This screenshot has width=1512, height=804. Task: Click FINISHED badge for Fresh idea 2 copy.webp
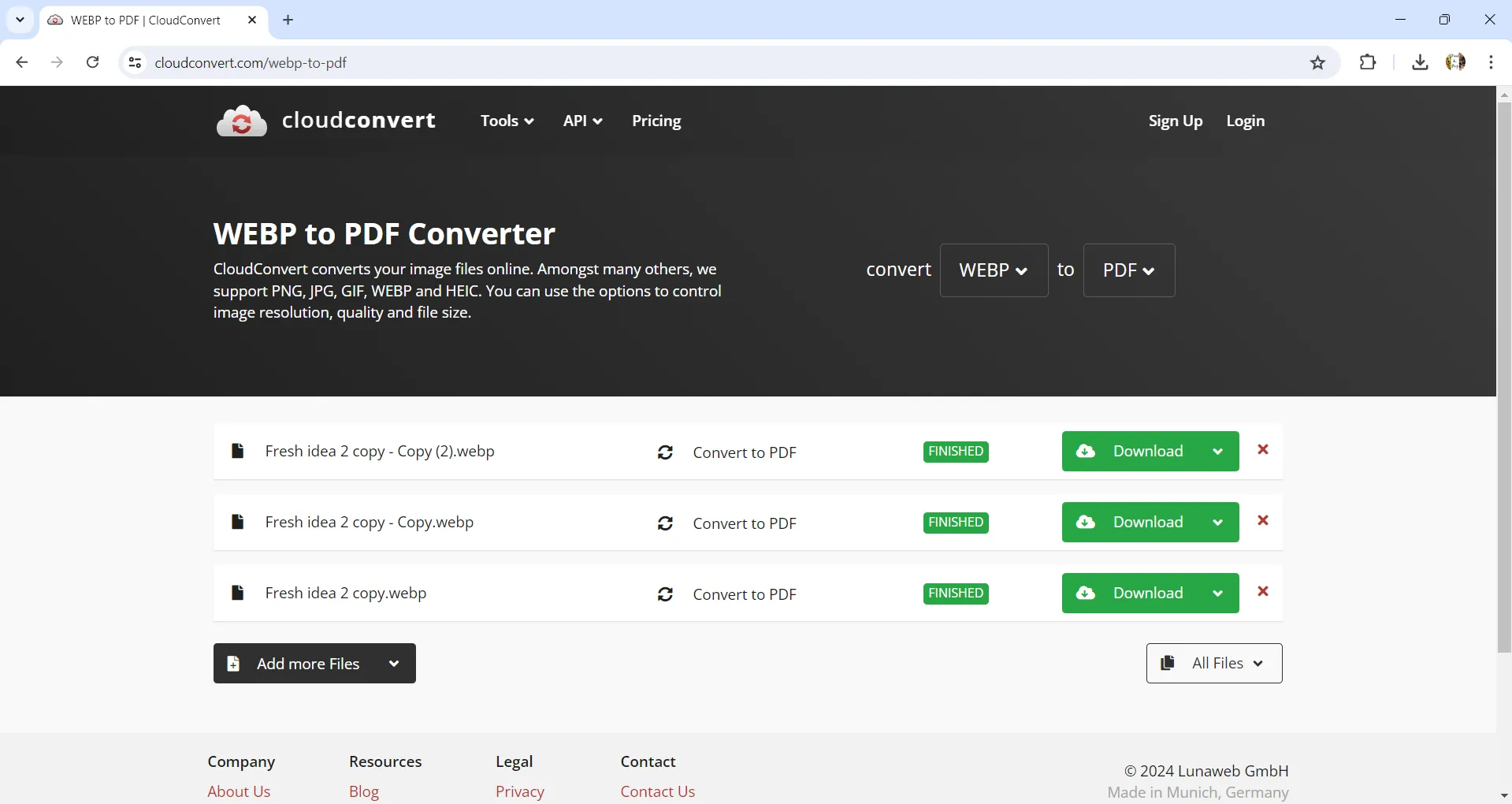[x=956, y=594]
